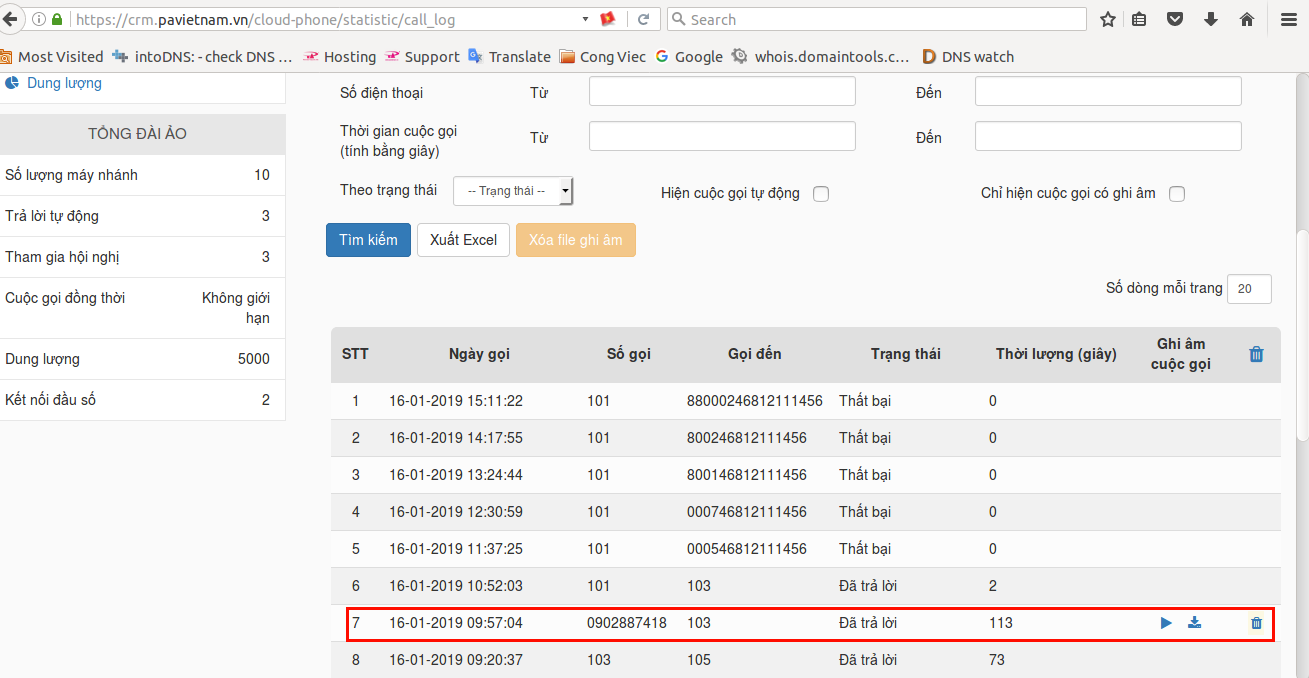Open the downloads arrow icon
1309x678 pixels.
click(1211, 19)
